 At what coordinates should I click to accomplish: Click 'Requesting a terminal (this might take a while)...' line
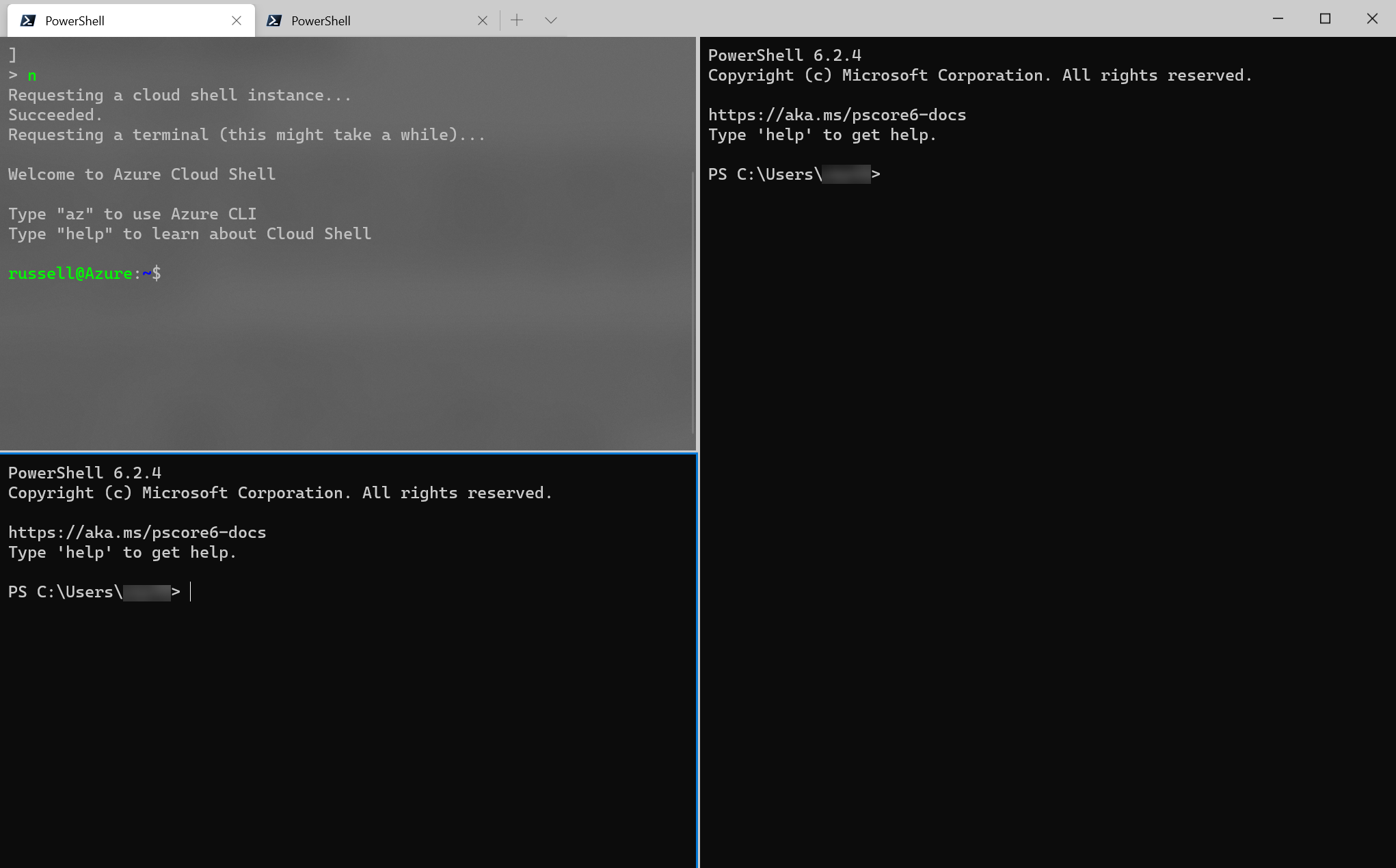click(x=247, y=135)
